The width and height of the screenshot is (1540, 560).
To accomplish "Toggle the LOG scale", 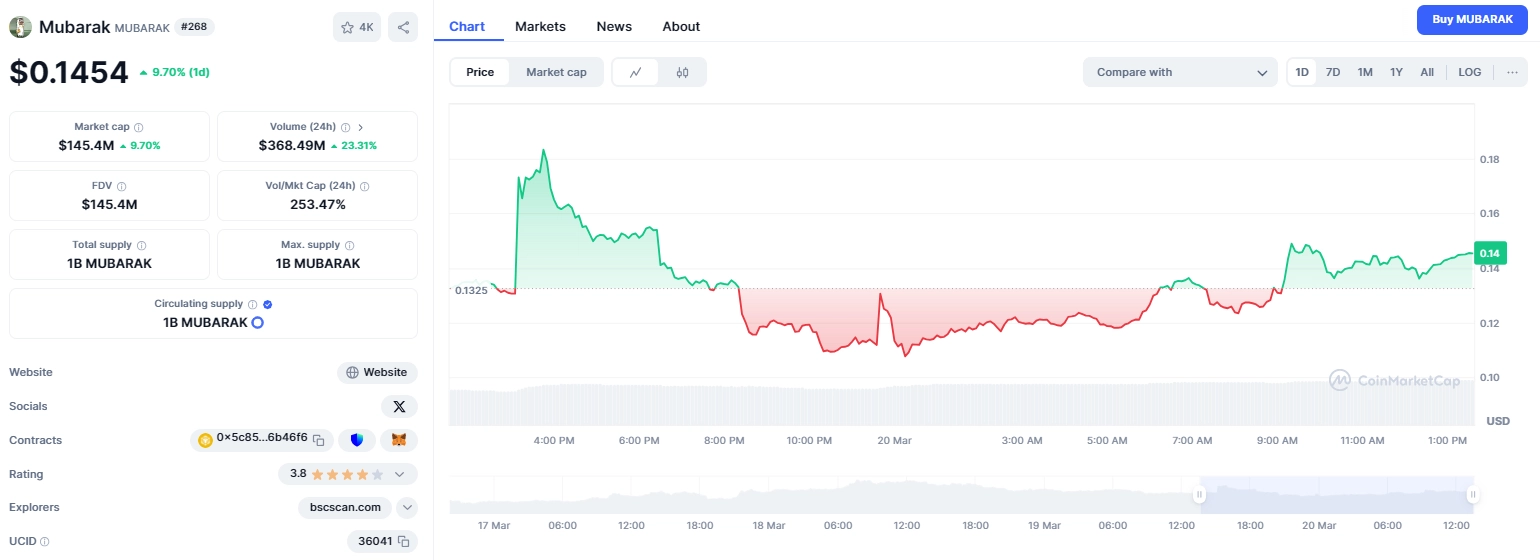I will point(1470,72).
